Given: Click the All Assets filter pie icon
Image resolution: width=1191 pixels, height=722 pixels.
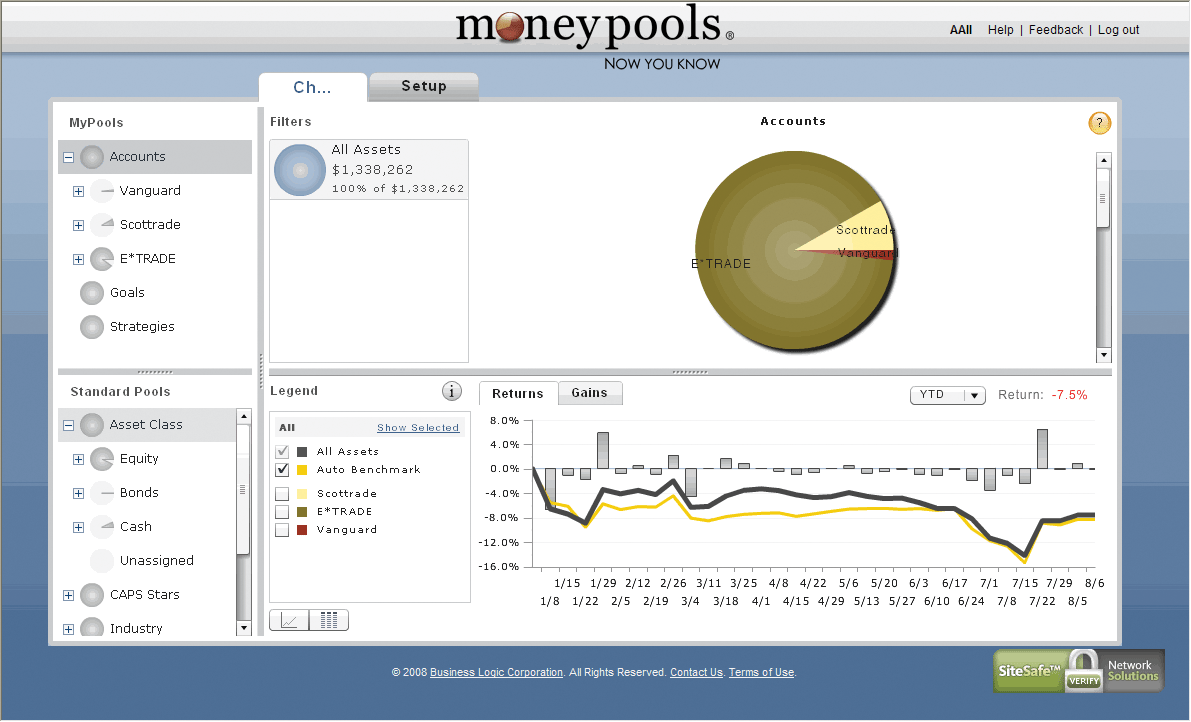Looking at the screenshot, I should [299, 169].
